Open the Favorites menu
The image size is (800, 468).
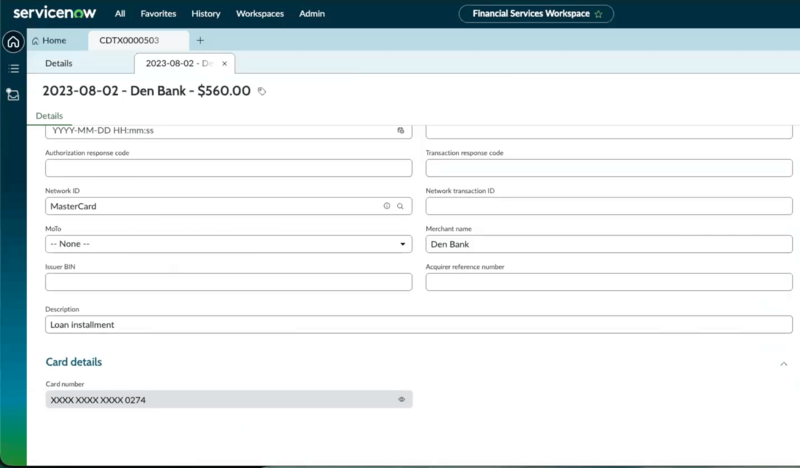pos(158,14)
